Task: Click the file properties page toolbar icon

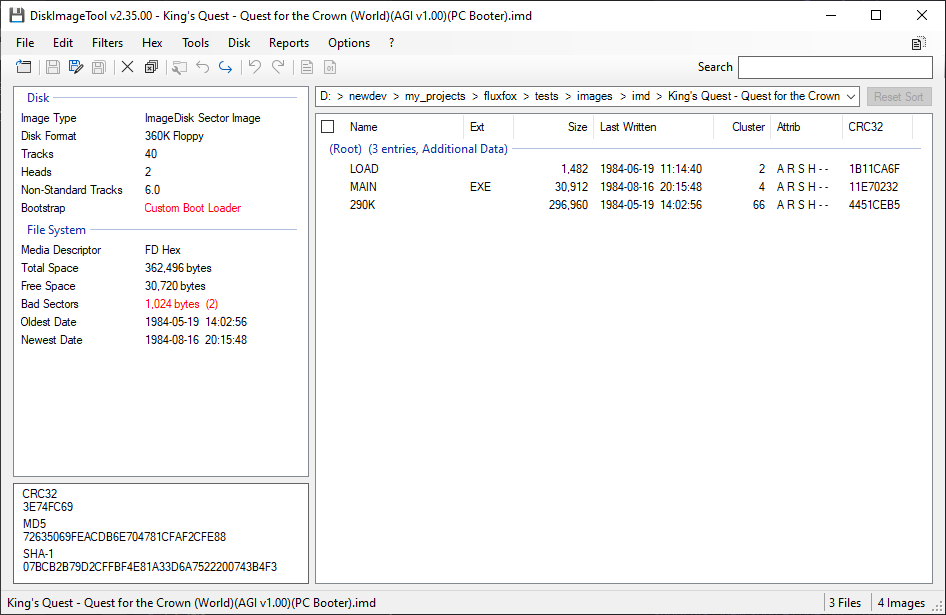Action: tap(307, 67)
